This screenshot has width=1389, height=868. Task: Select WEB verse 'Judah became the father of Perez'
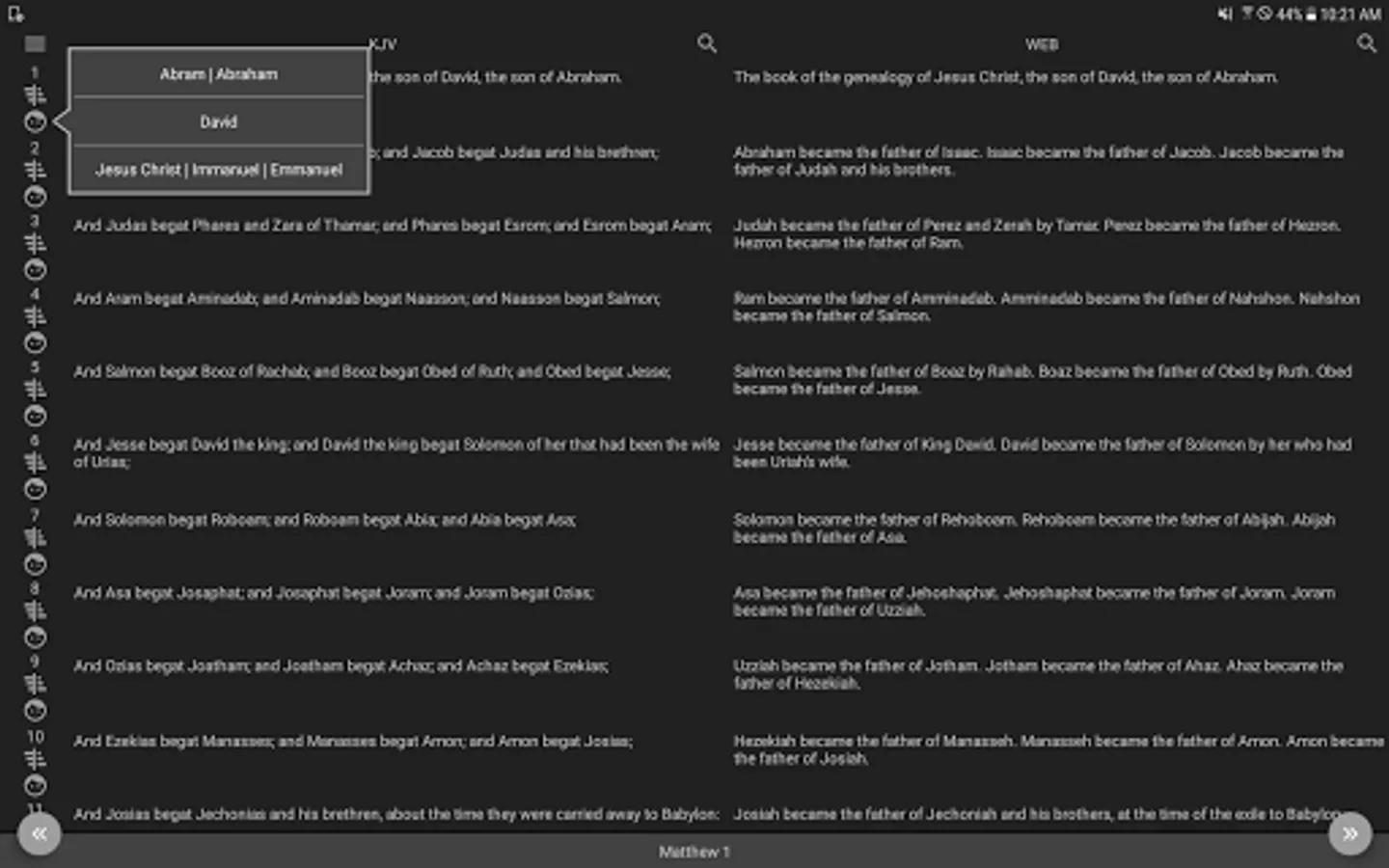click(x=1037, y=234)
